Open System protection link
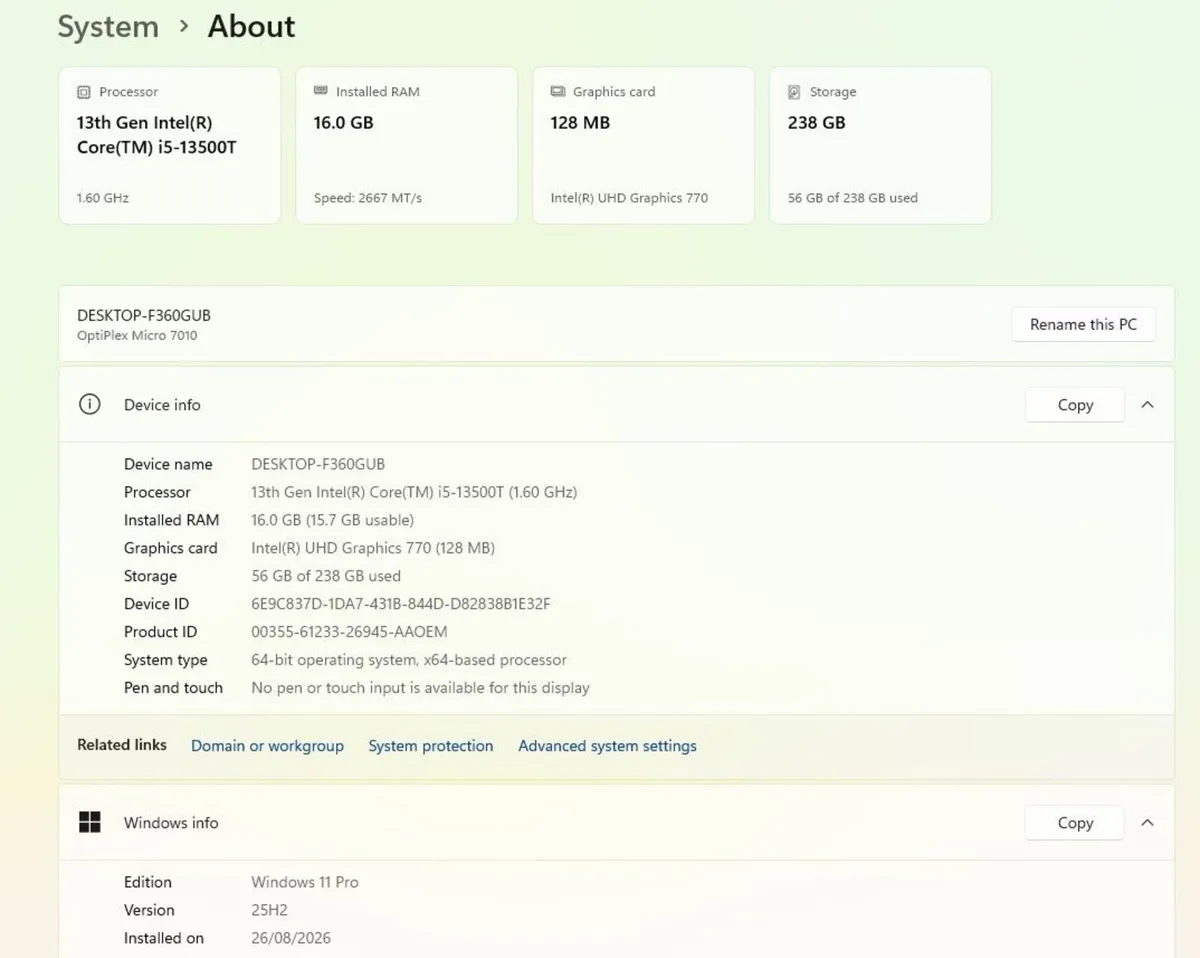This screenshot has width=1200, height=958. click(x=431, y=746)
